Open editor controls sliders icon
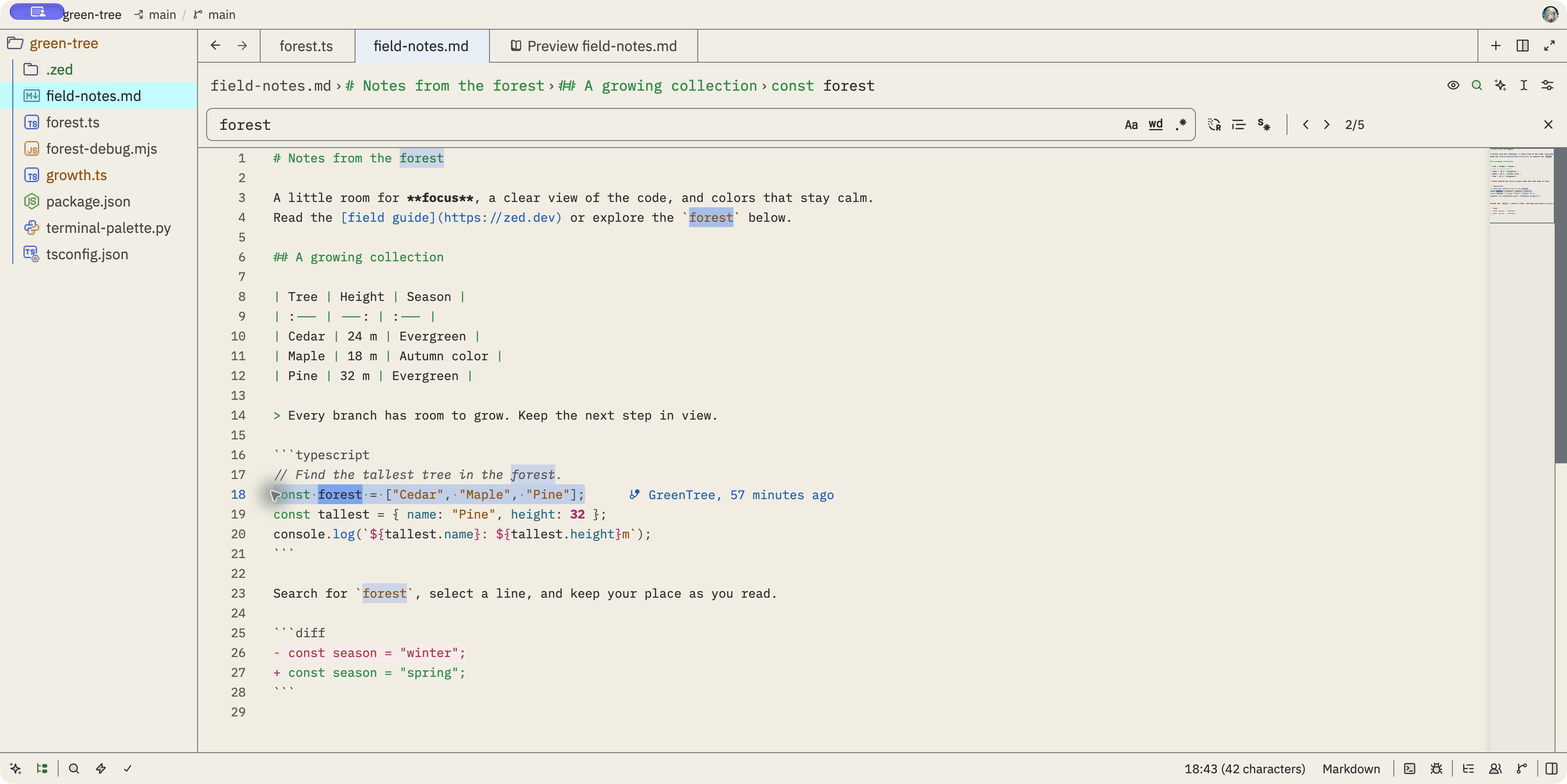Viewport: 1567px width, 784px height. pyautogui.click(x=1548, y=86)
